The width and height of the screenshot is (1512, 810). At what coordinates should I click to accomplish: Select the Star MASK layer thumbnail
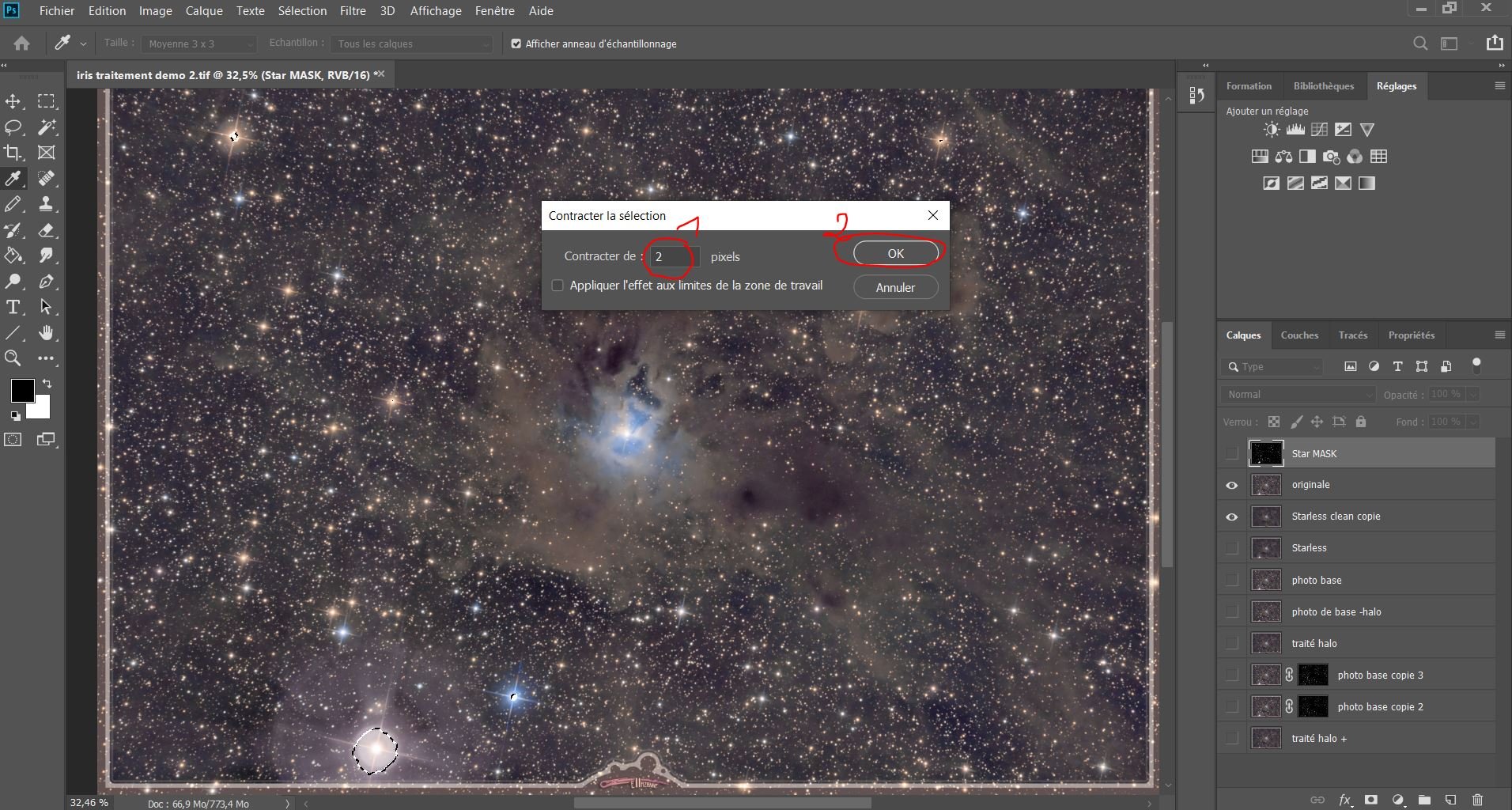tap(1265, 453)
